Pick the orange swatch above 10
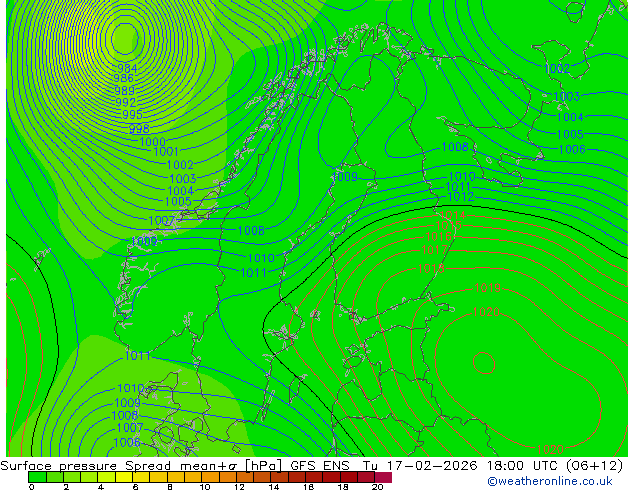 pos(211,477)
